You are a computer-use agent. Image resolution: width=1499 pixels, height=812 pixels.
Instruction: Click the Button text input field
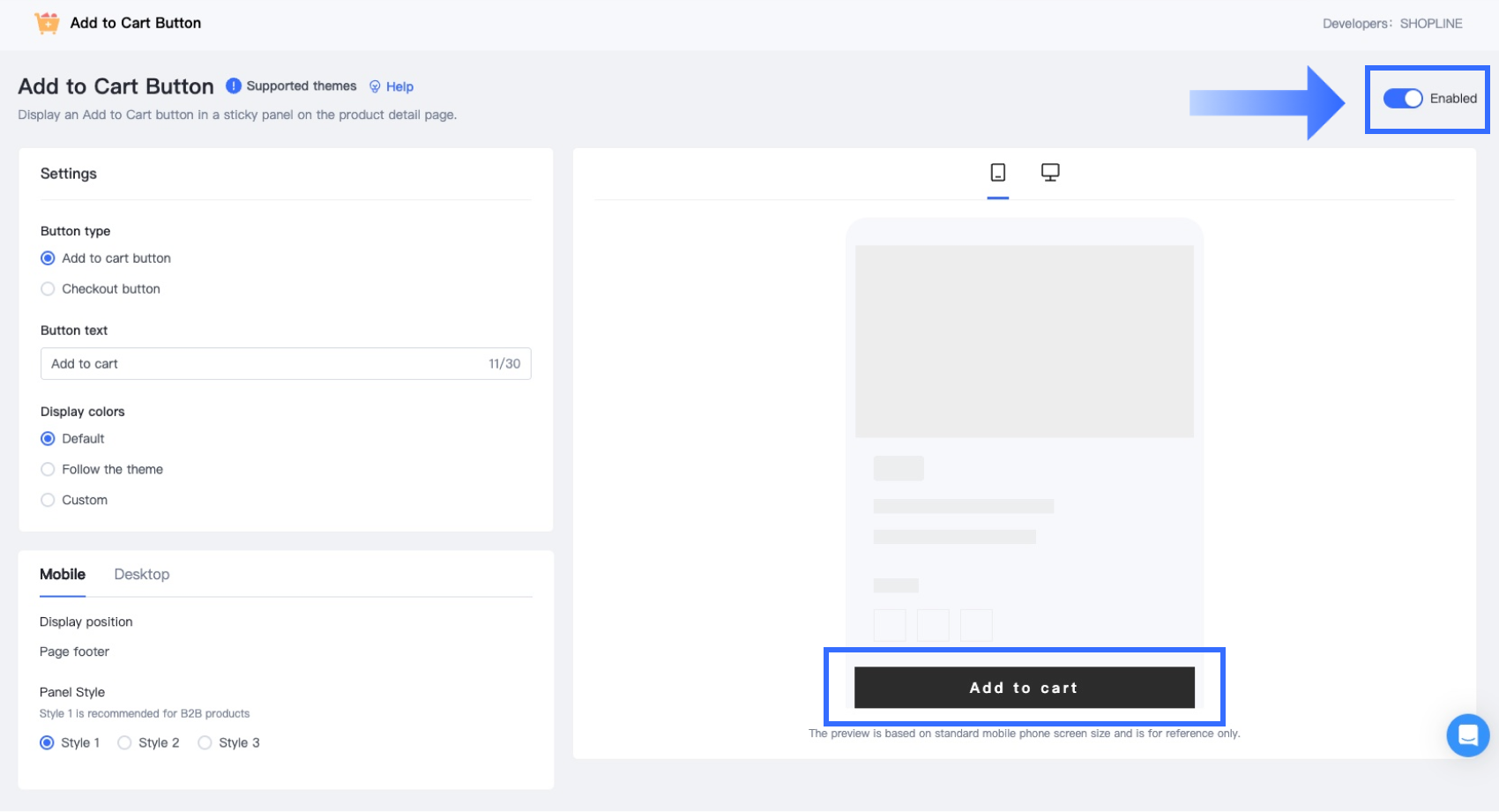coord(265,364)
